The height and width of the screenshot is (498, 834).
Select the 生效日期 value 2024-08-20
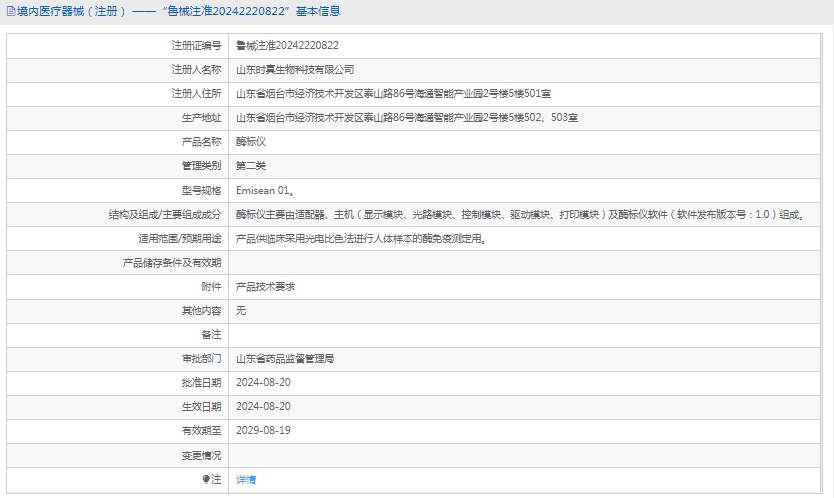tap(263, 407)
